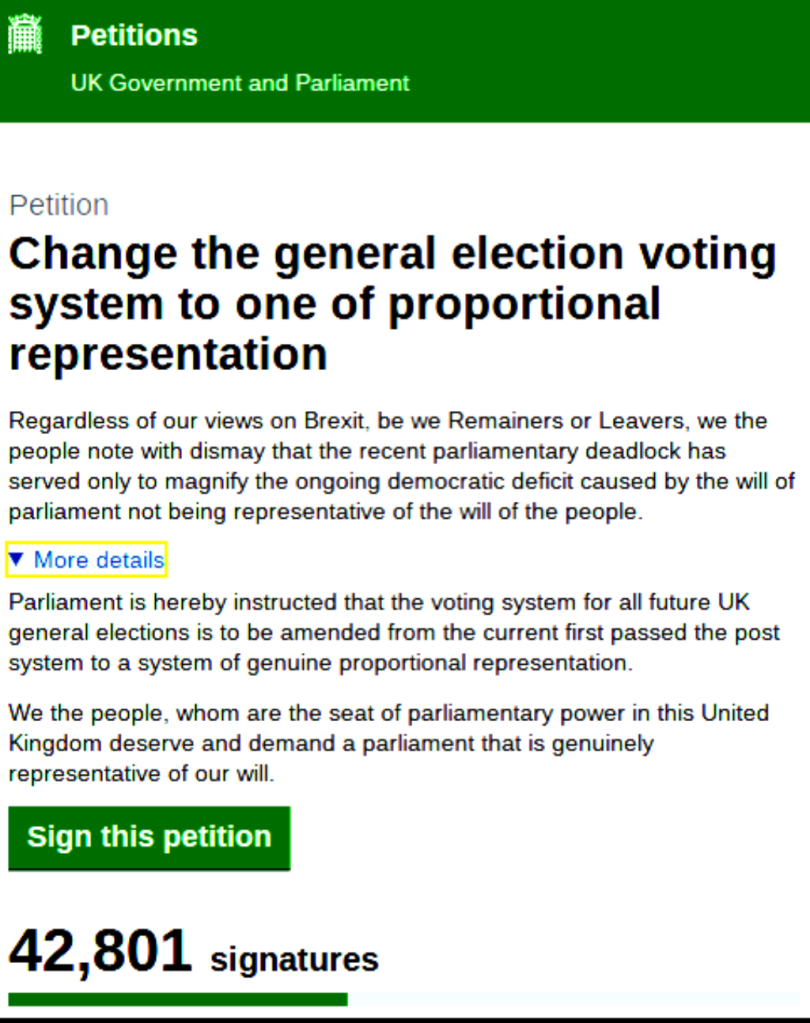Click the words United Kingdom in the last paragraph
Screen dimensions: 810x1023
(x=737, y=713)
